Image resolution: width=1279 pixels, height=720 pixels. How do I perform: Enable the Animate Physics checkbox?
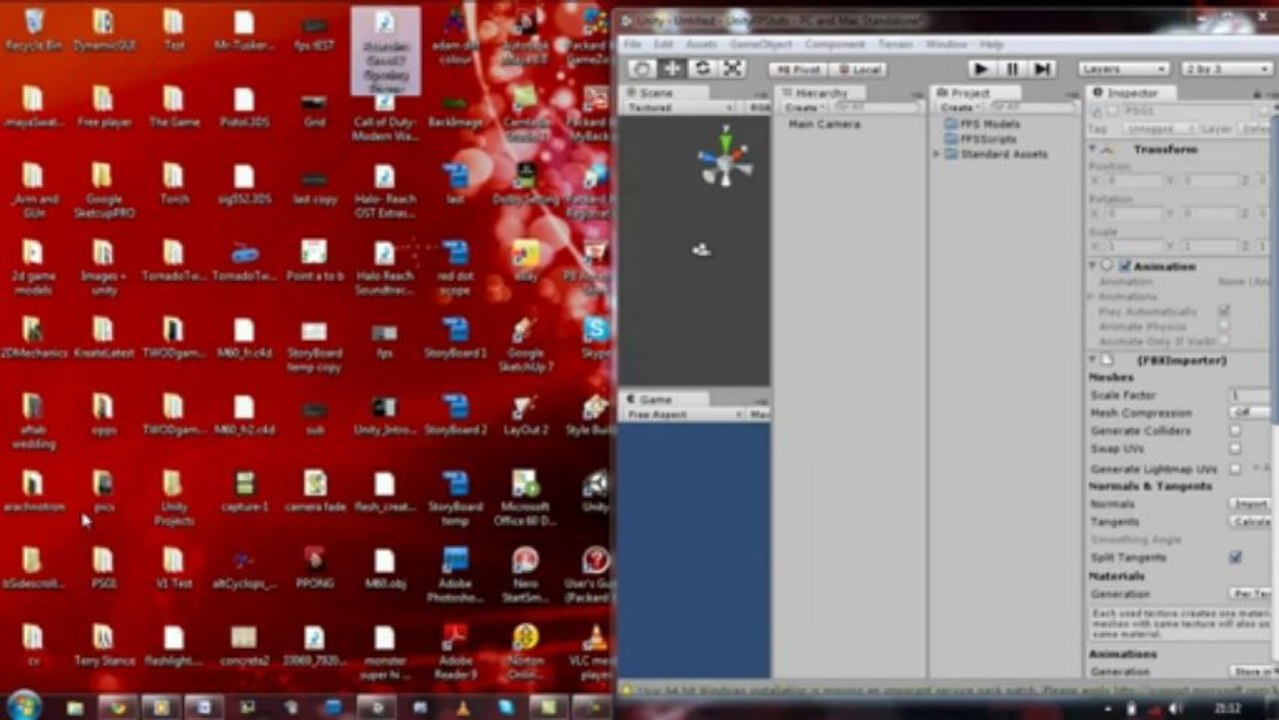[1224, 326]
